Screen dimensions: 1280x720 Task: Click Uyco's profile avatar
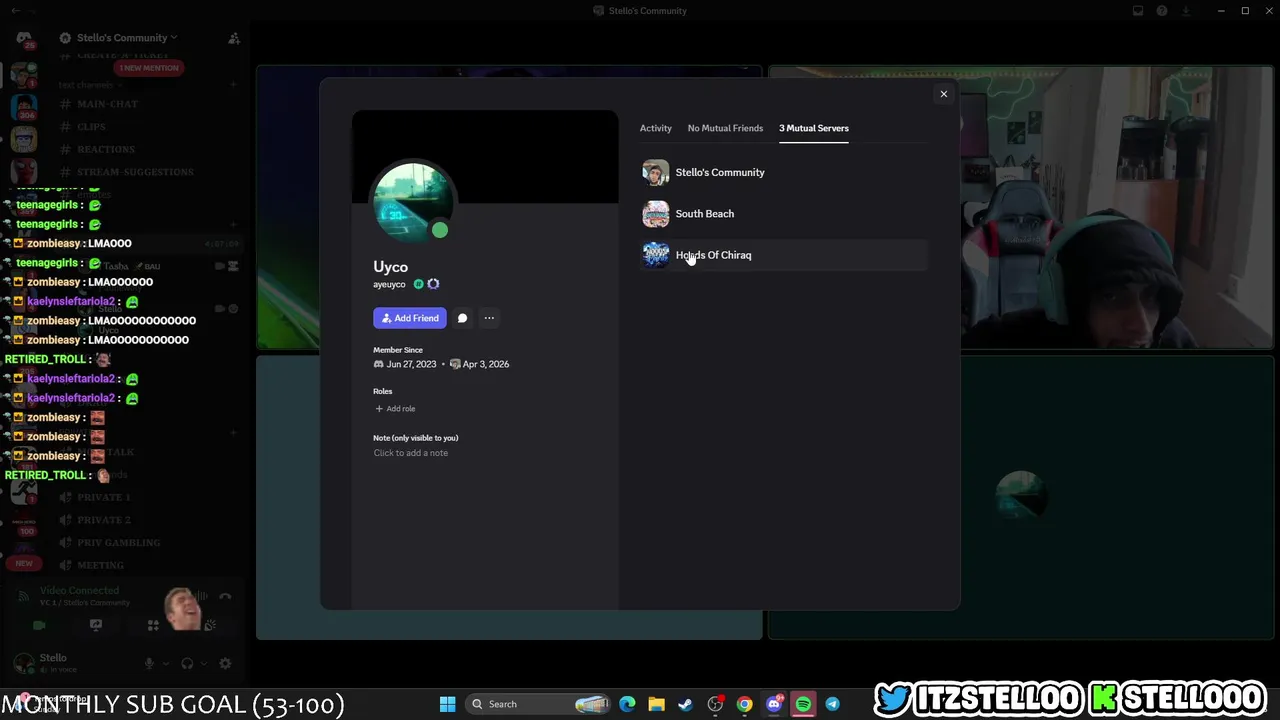[x=412, y=202]
